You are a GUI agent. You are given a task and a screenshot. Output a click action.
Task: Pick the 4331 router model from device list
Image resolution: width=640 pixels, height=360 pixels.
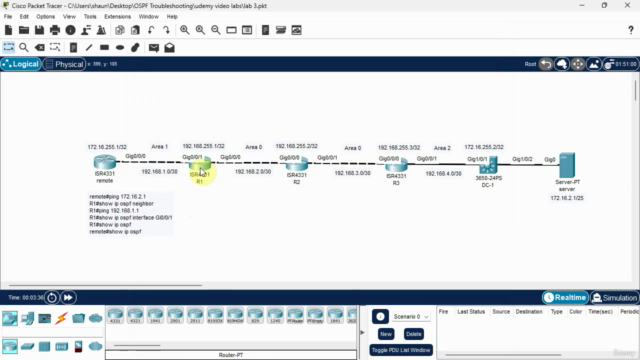116,316
